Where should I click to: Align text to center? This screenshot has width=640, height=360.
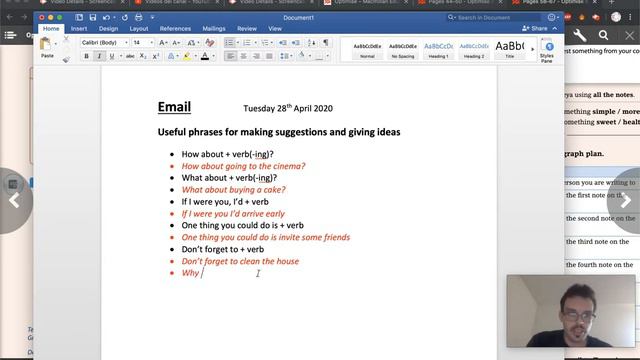244,56
